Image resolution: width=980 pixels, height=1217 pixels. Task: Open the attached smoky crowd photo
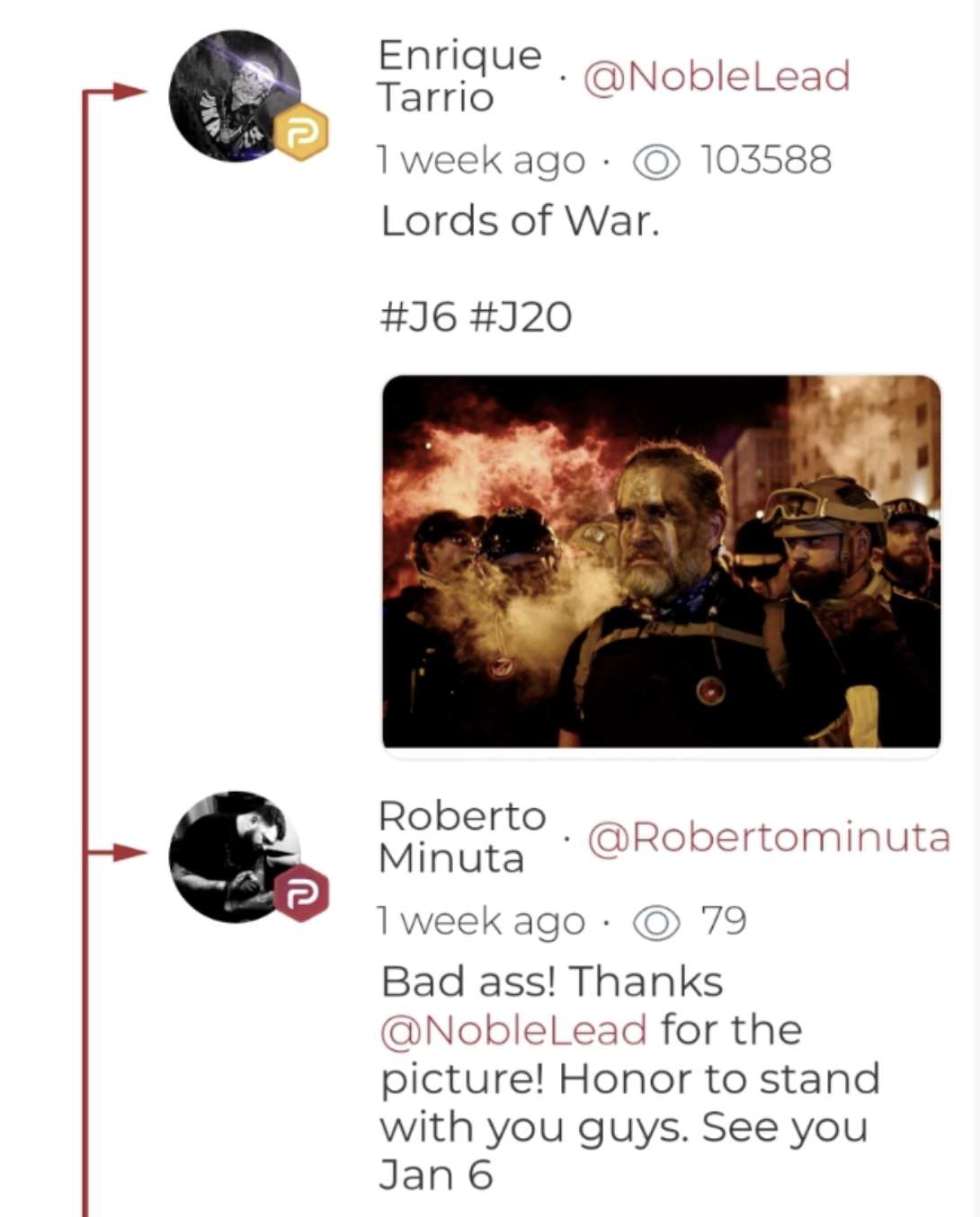[662, 562]
